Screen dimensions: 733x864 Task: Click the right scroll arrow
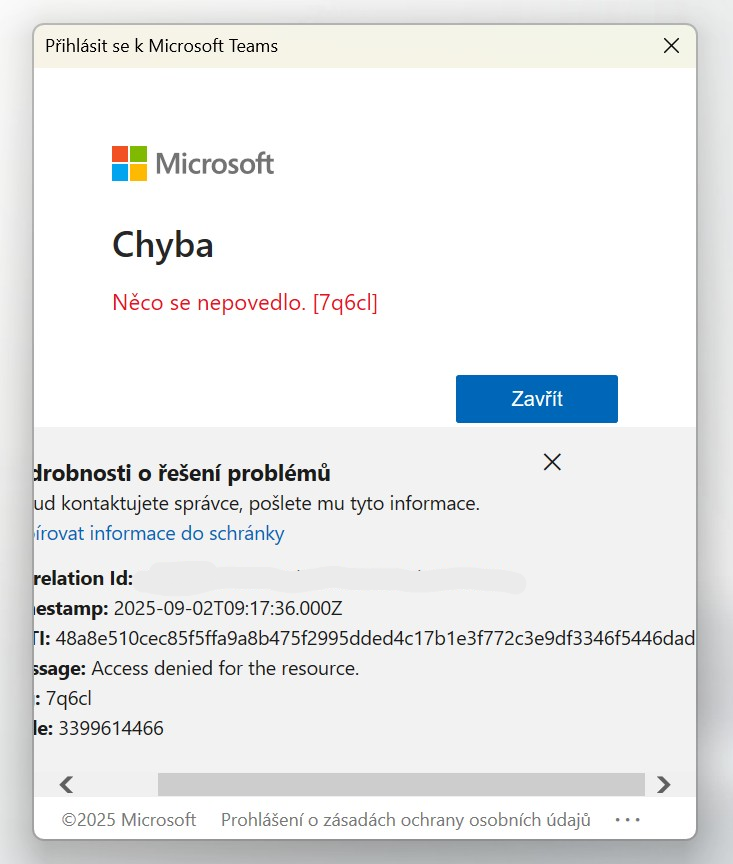click(x=664, y=784)
